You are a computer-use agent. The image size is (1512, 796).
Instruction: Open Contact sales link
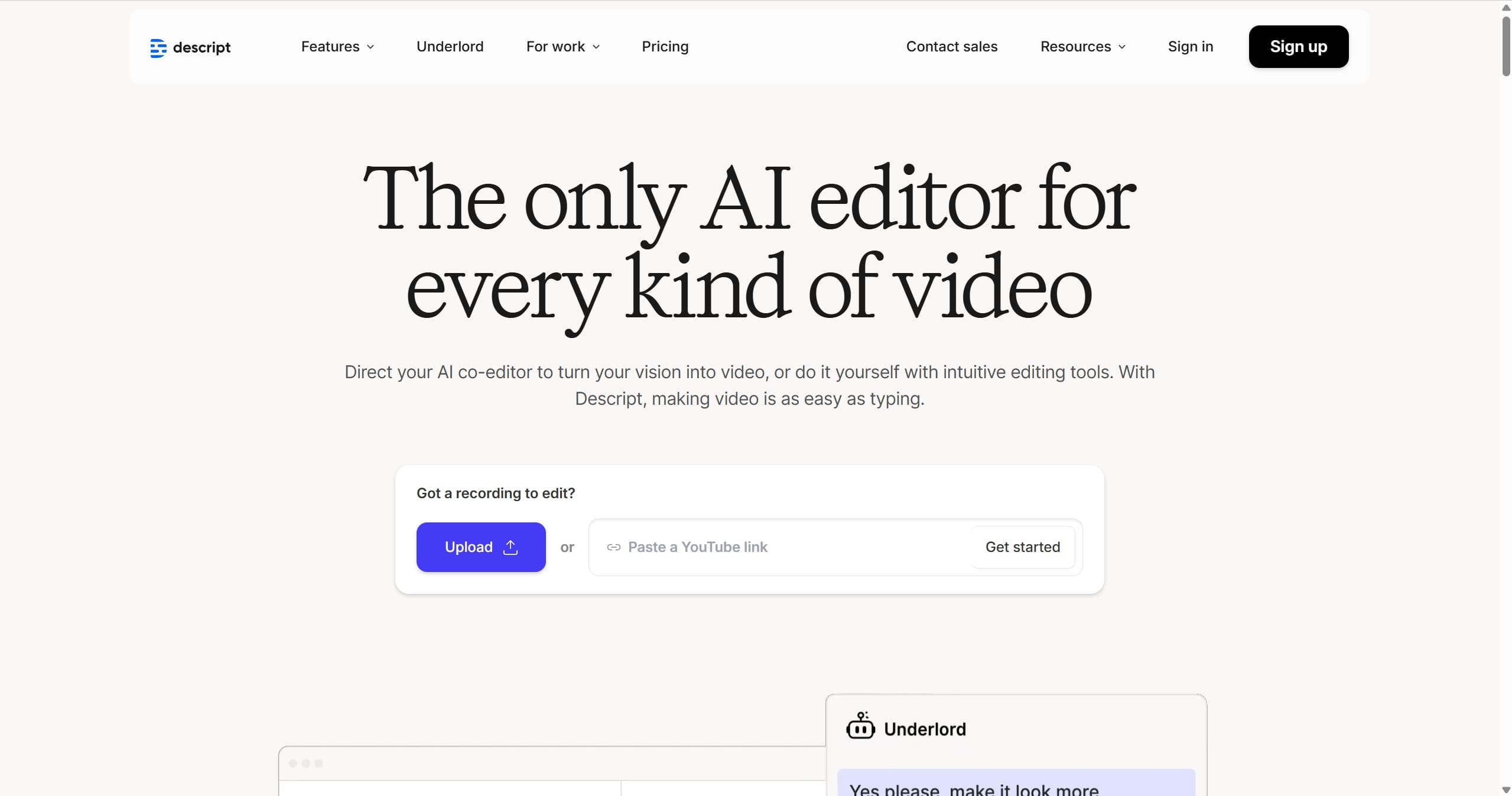[x=951, y=47]
